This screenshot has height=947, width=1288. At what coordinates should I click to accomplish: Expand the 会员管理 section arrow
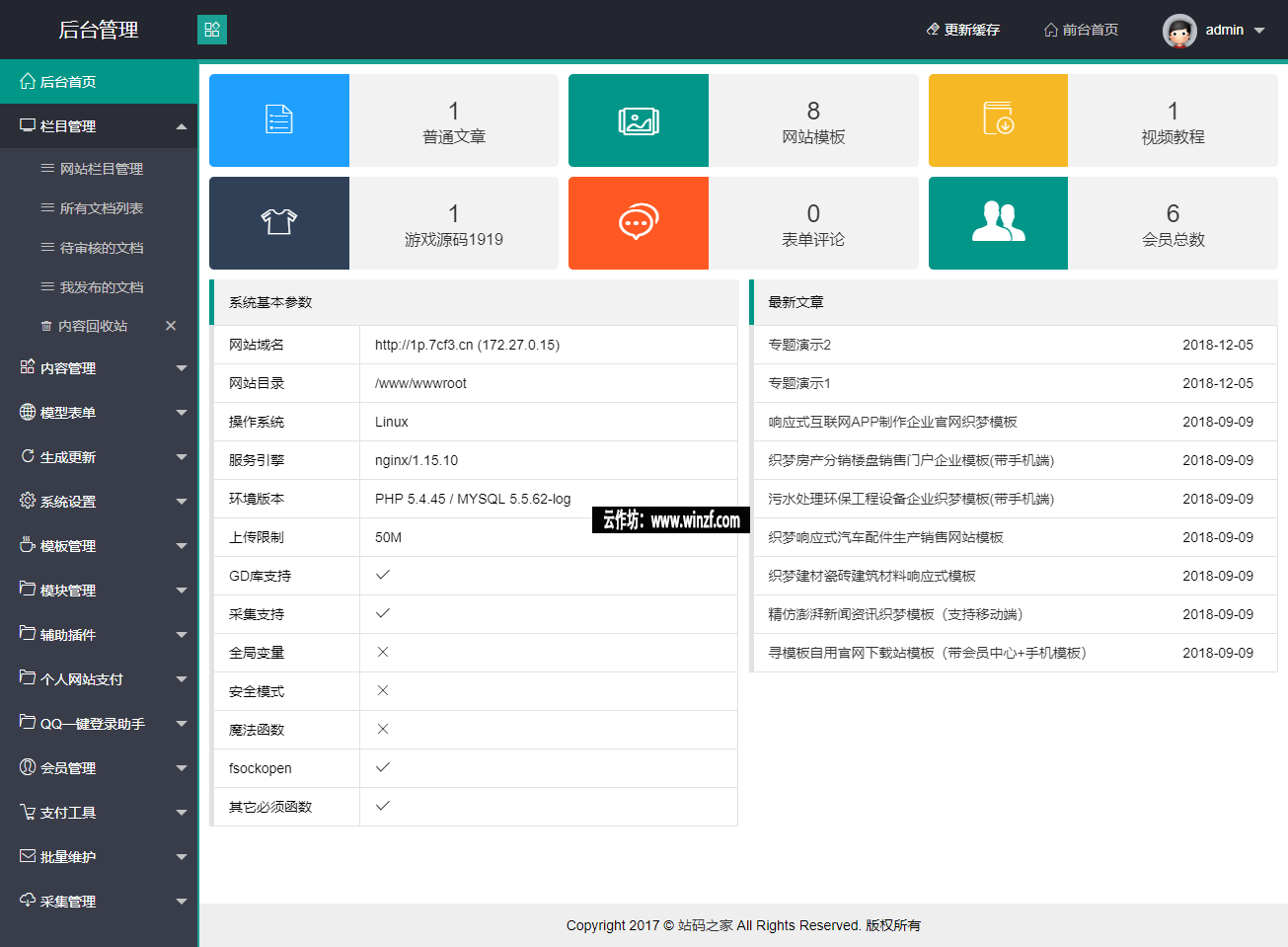tap(182, 768)
